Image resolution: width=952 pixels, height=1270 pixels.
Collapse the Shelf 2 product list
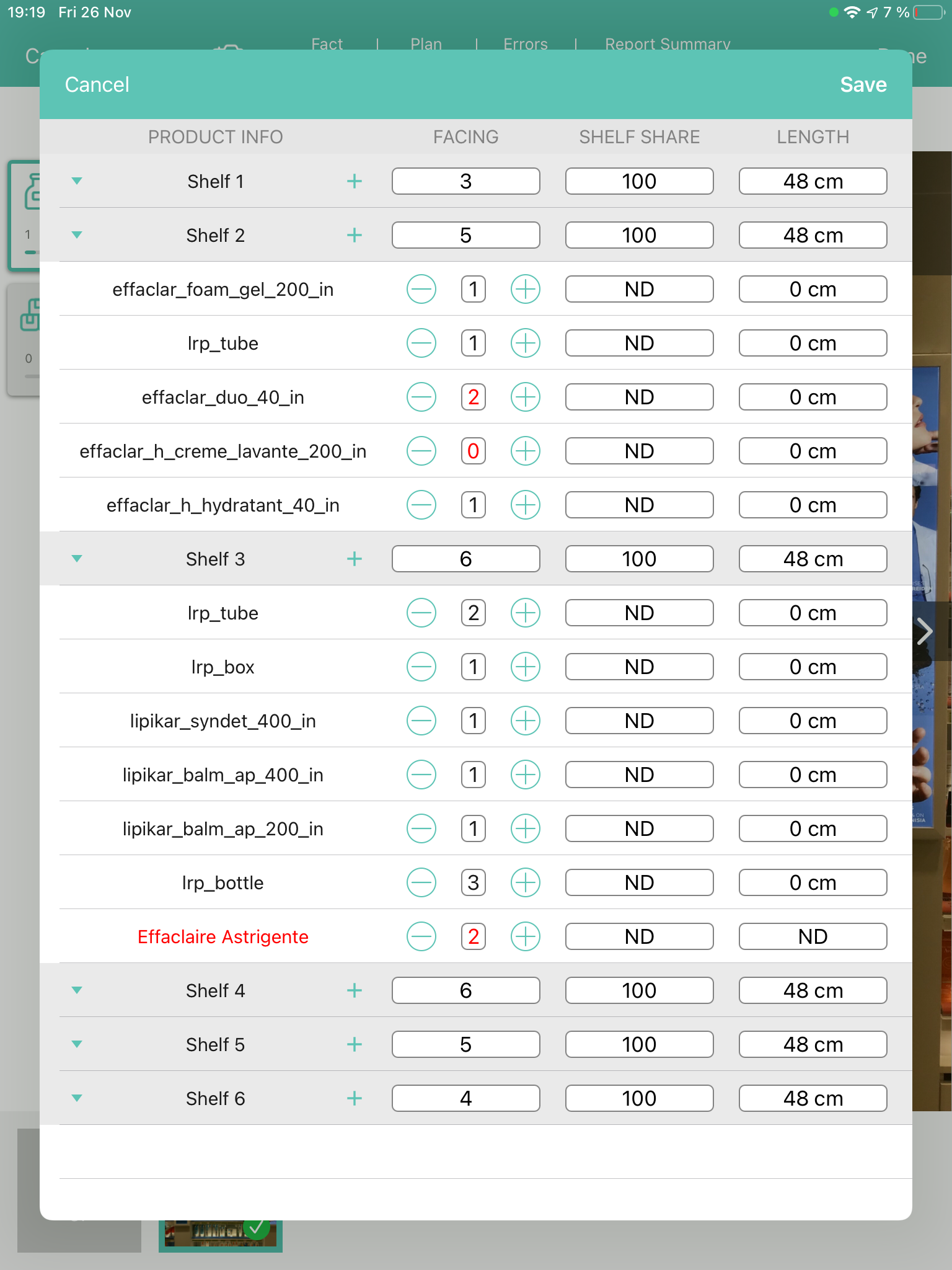click(x=77, y=236)
